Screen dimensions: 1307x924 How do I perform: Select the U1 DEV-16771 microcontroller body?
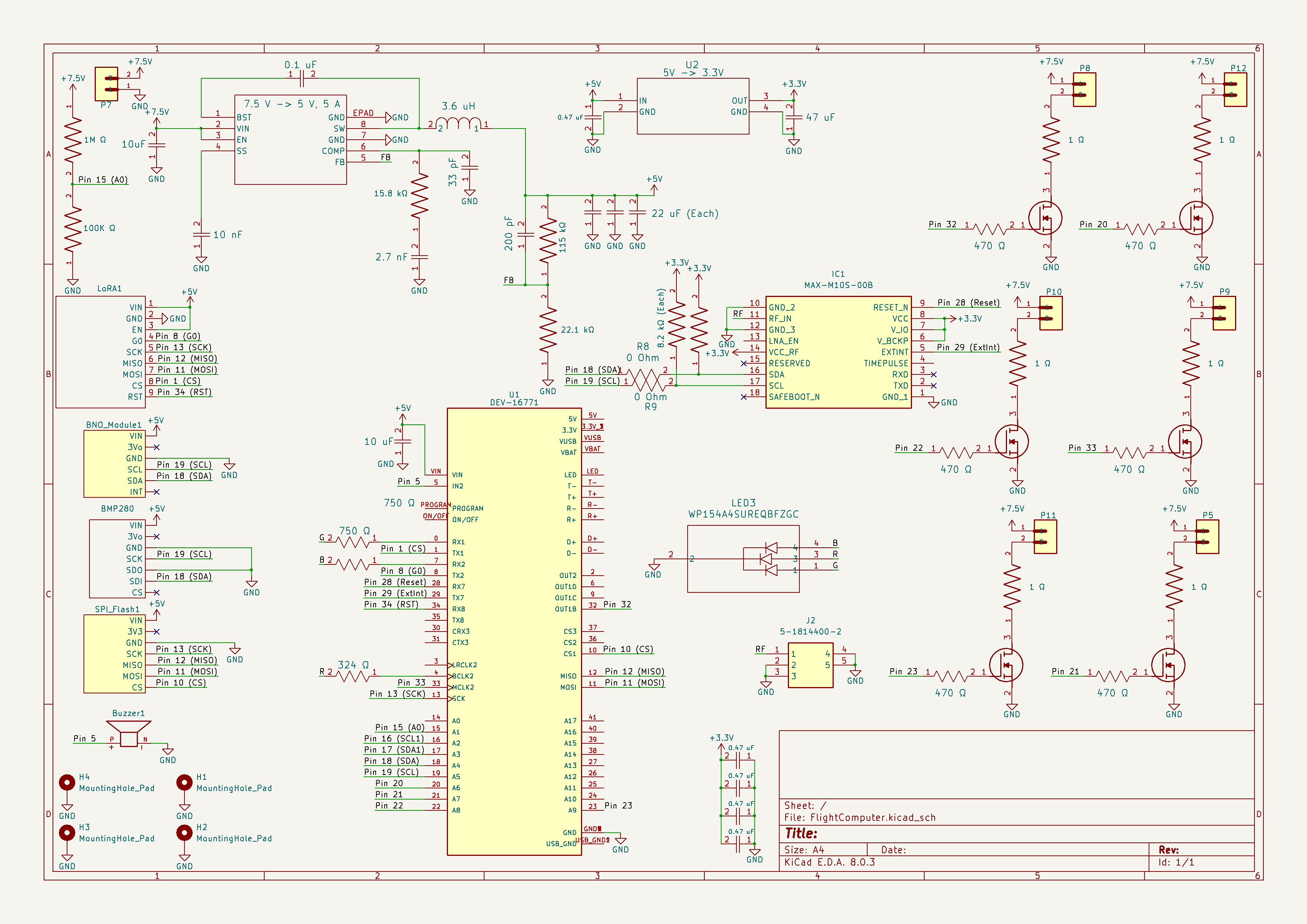(x=514, y=632)
